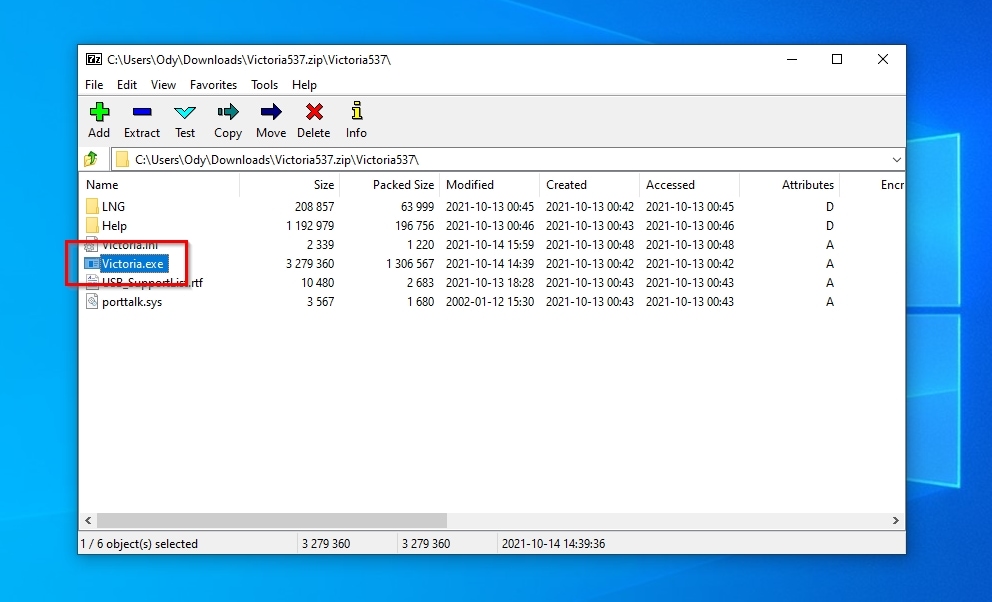Sort by Accessed column header
The height and width of the screenshot is (602, 992).
[x=690, y=185]
